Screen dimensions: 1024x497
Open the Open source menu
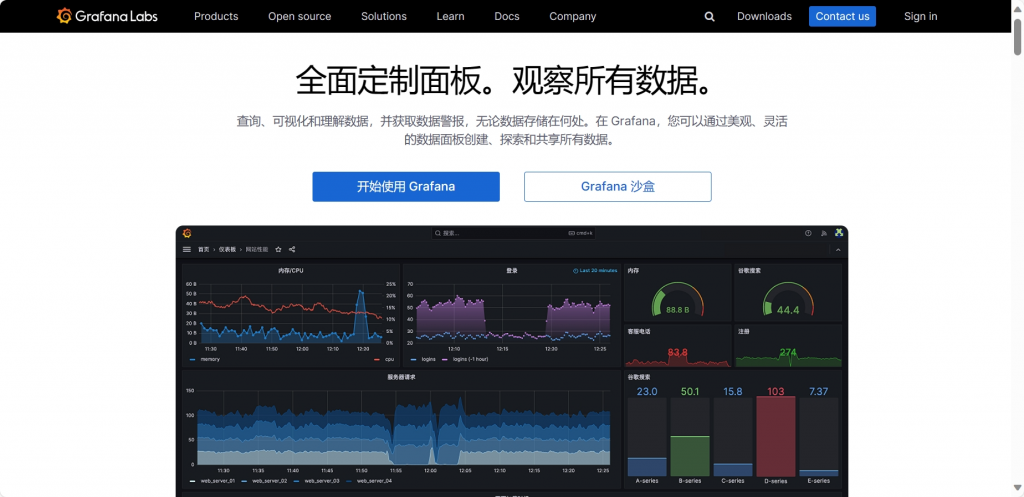point(300,16)
